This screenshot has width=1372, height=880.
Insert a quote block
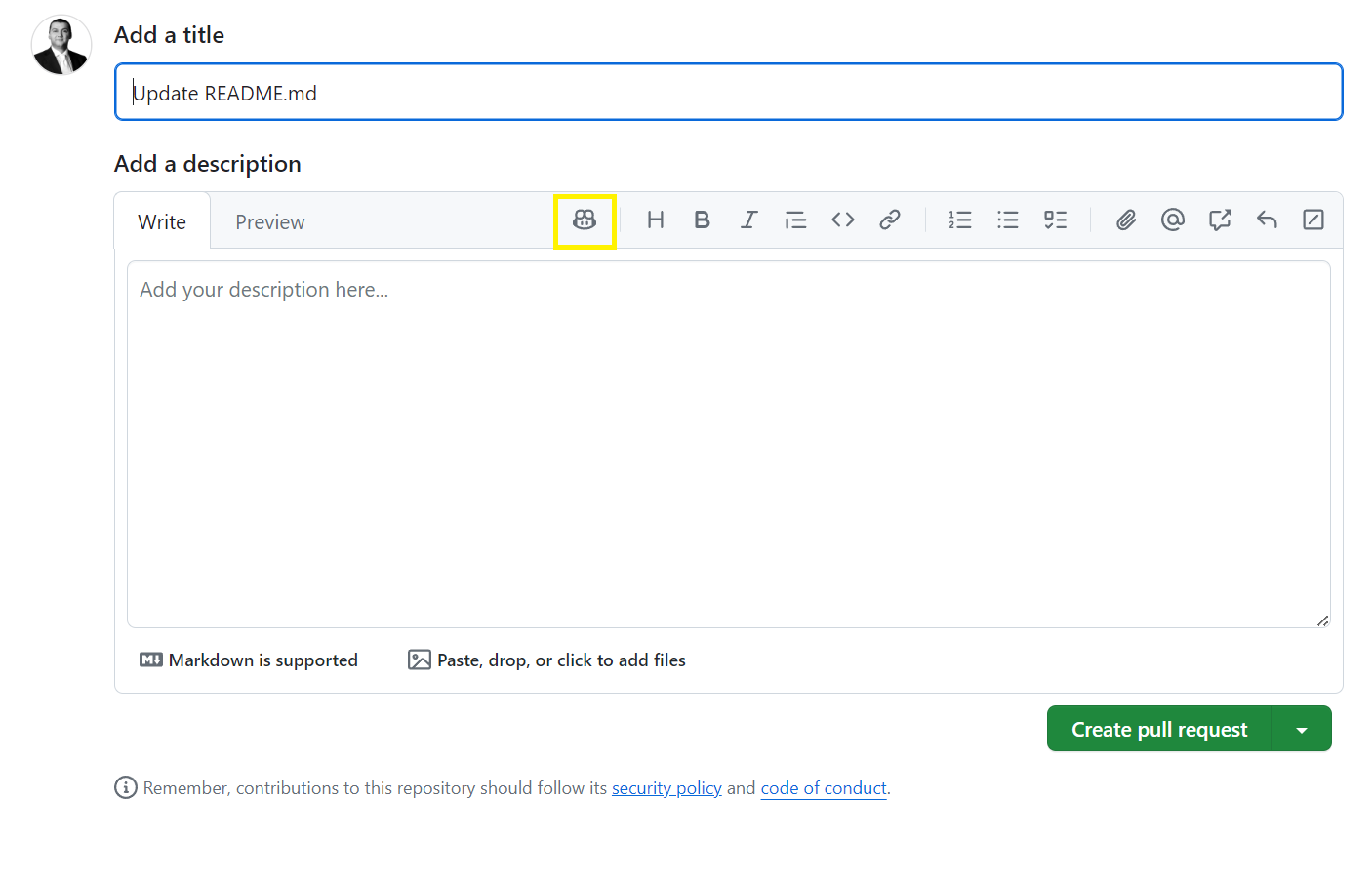[x=795, y=220]
